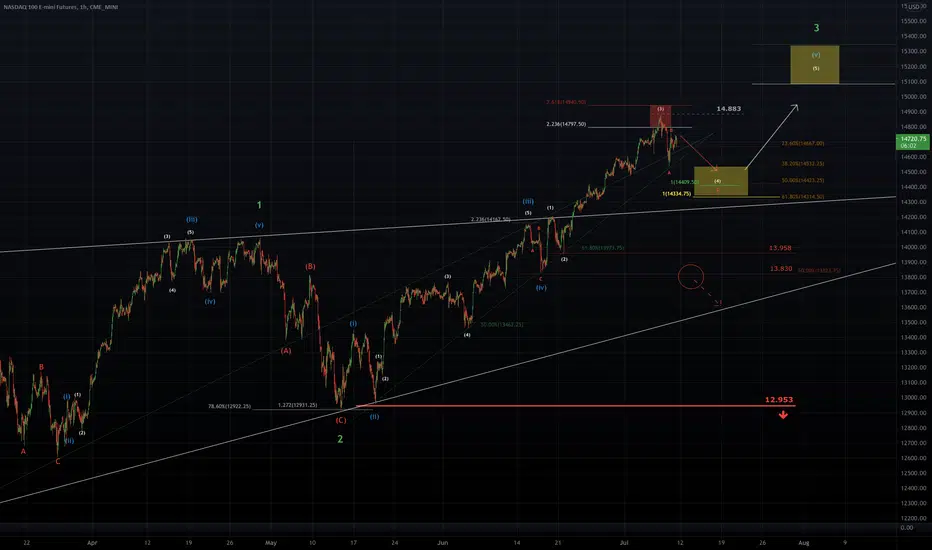This screenshot has height=550, width=932.
Task: Click the 12200.00 price axis label
Action: click(x=914, y=518)
